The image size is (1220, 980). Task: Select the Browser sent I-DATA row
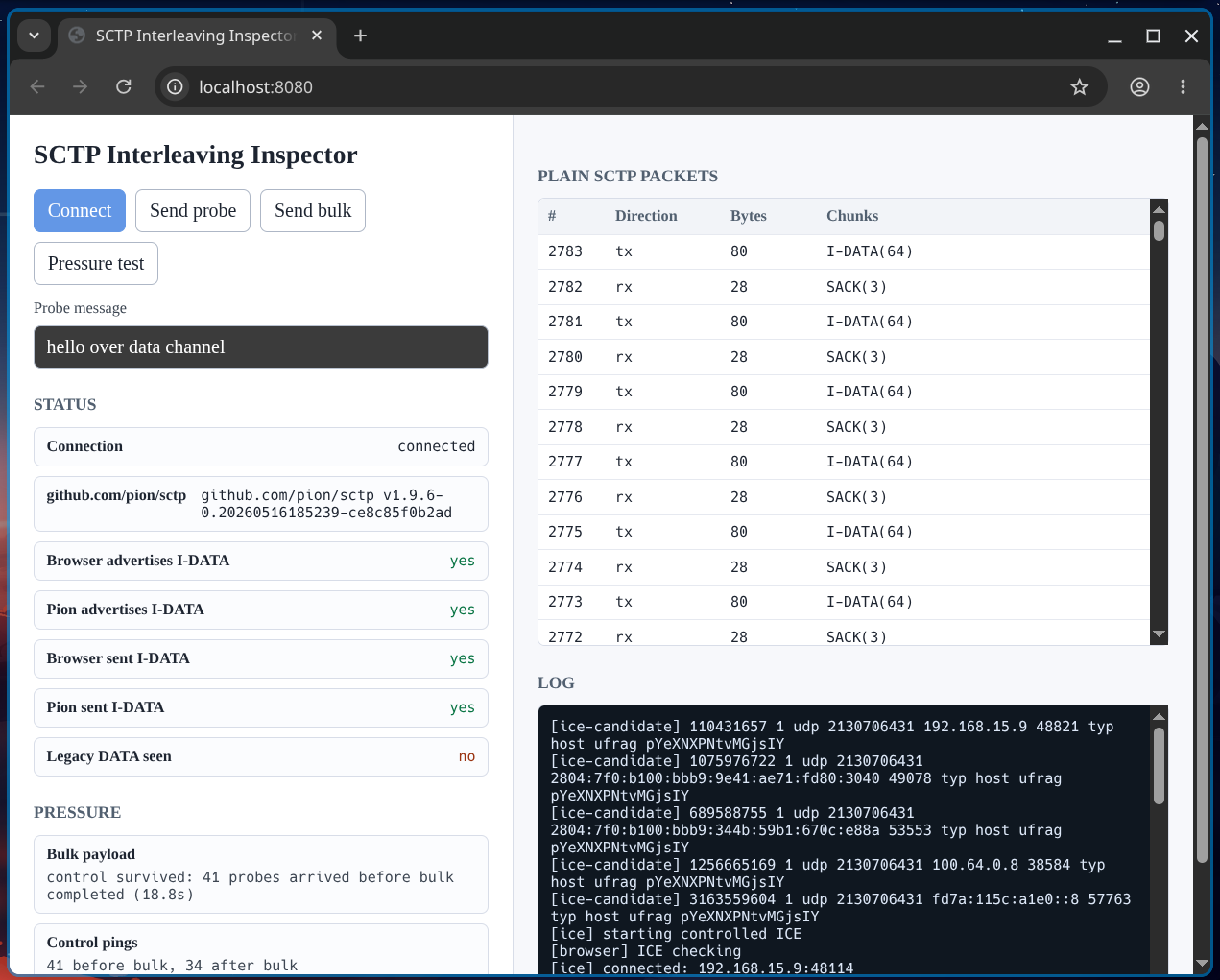click(x=261, y=658)
